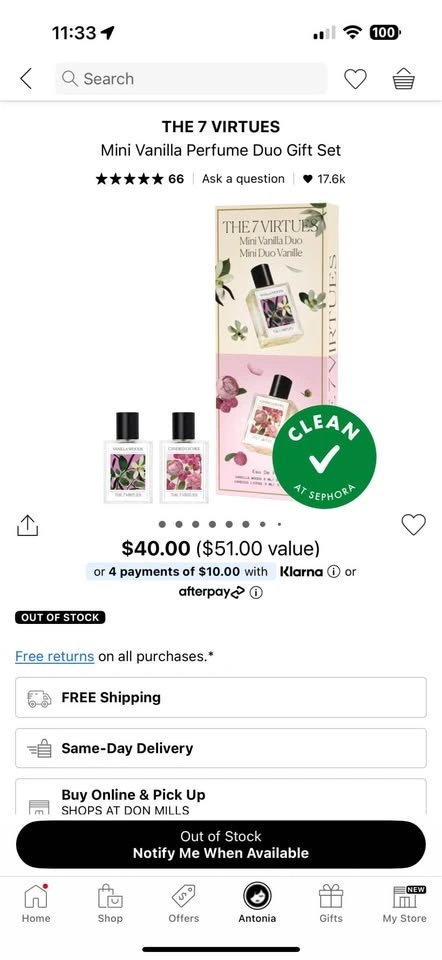This screenshot has height=960, width=442.
Task: Open the Loves heart icon in header
Action: pyautogui.click(x=355, y=79)
